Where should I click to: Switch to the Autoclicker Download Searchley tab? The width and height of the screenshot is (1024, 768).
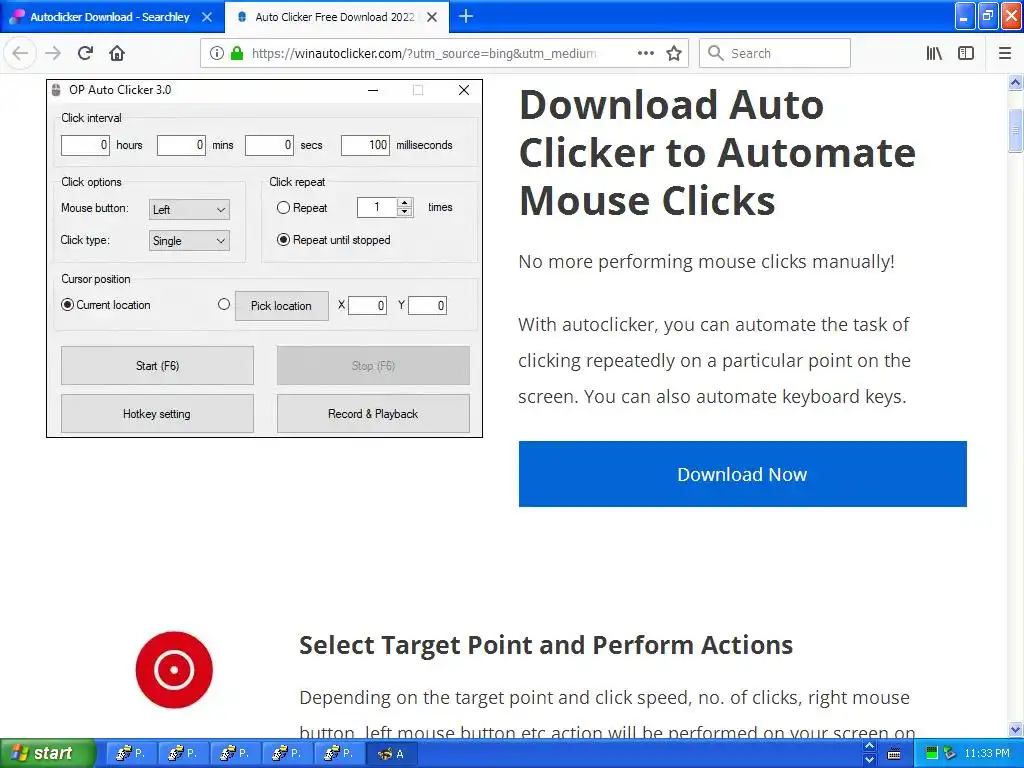tap(110, 17)
